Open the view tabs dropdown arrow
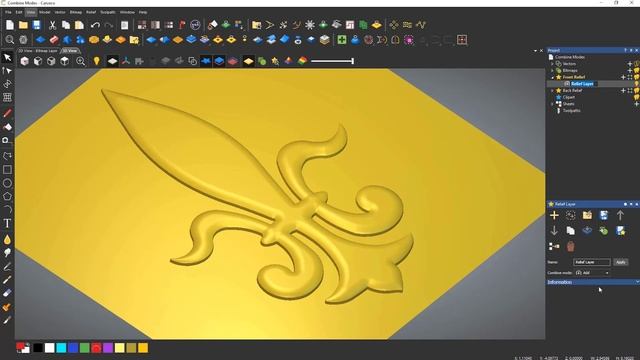This screenshot has width=640, height=360. [535, 51]
